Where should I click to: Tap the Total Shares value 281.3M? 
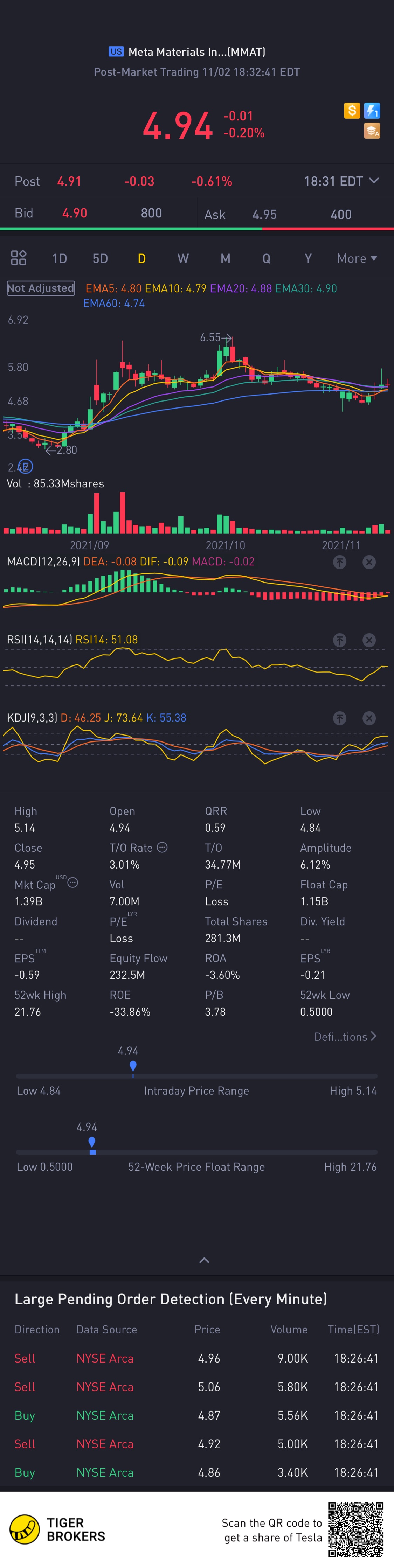pyautogui.click(x=222, y=938)
